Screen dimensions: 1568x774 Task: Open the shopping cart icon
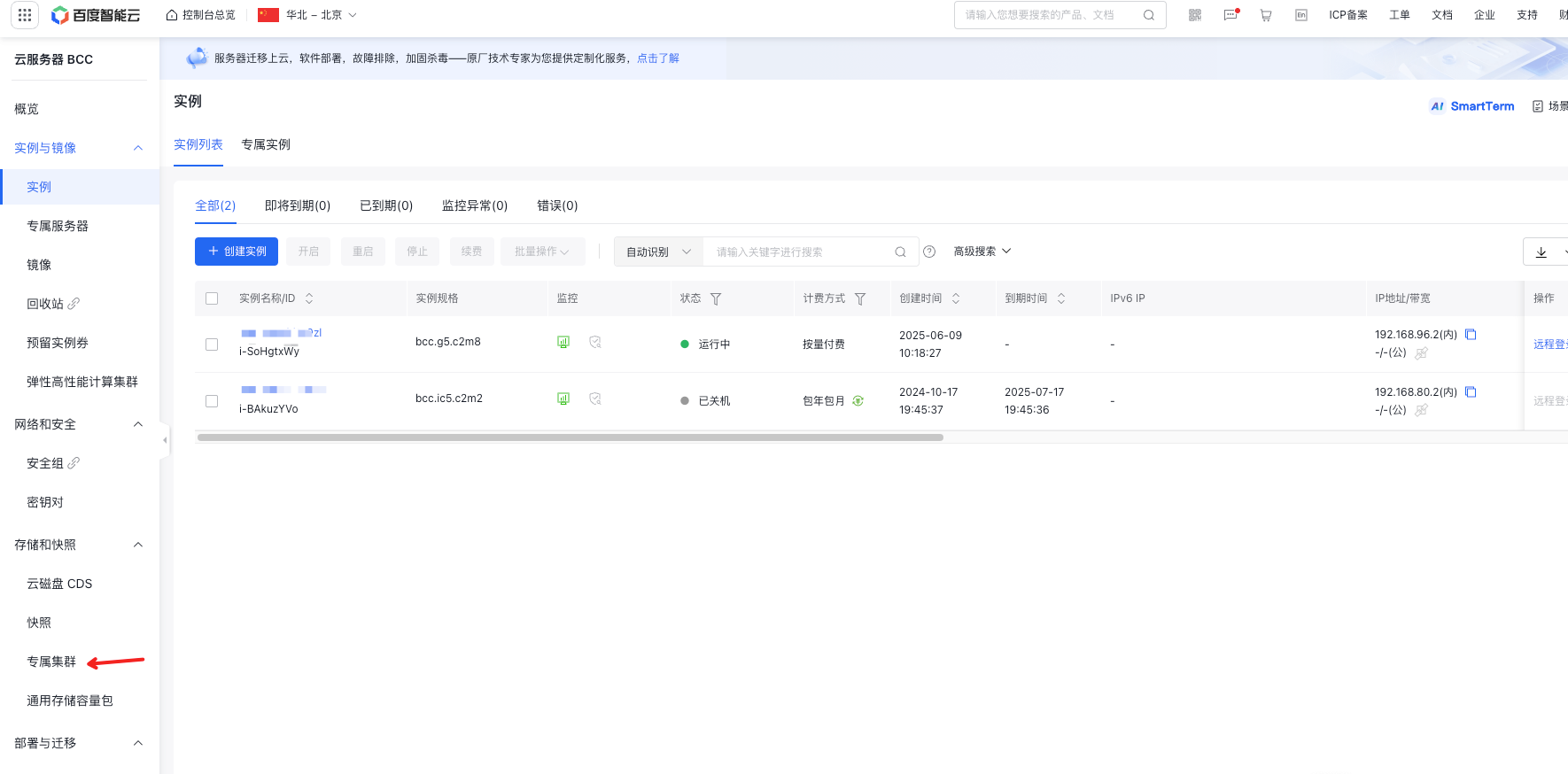pos(1266,15)
